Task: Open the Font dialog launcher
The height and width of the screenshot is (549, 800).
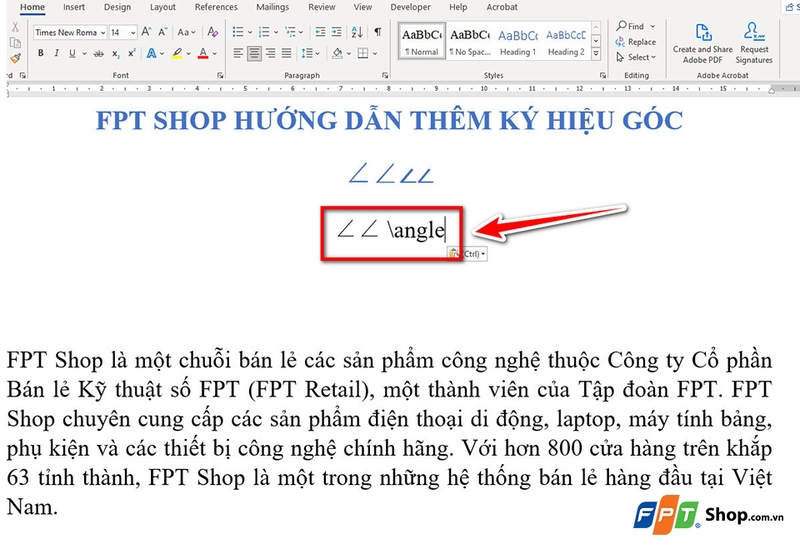Action: point(220,75)
